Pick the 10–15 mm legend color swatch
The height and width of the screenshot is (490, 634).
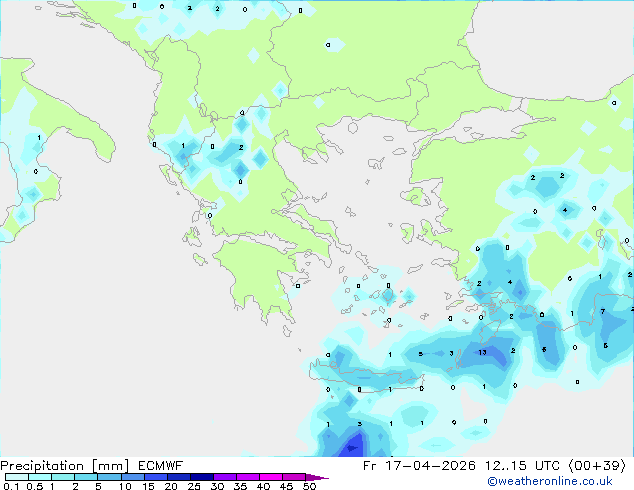133,477
